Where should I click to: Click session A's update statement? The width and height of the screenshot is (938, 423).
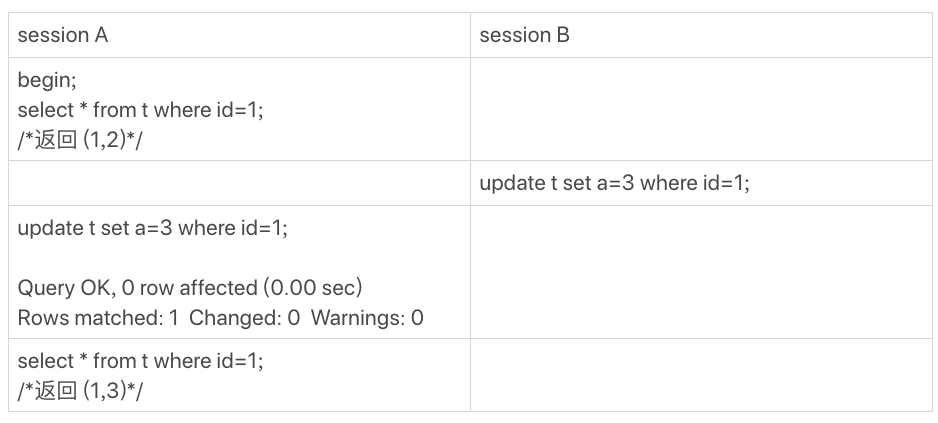click(x=152, y=228)
